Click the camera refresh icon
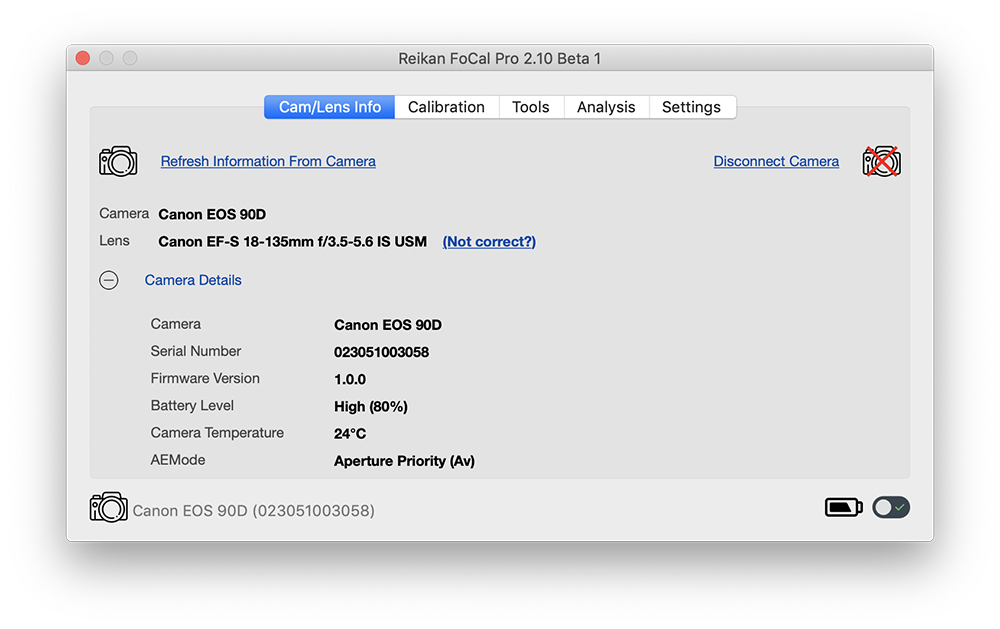 point(118,161)
